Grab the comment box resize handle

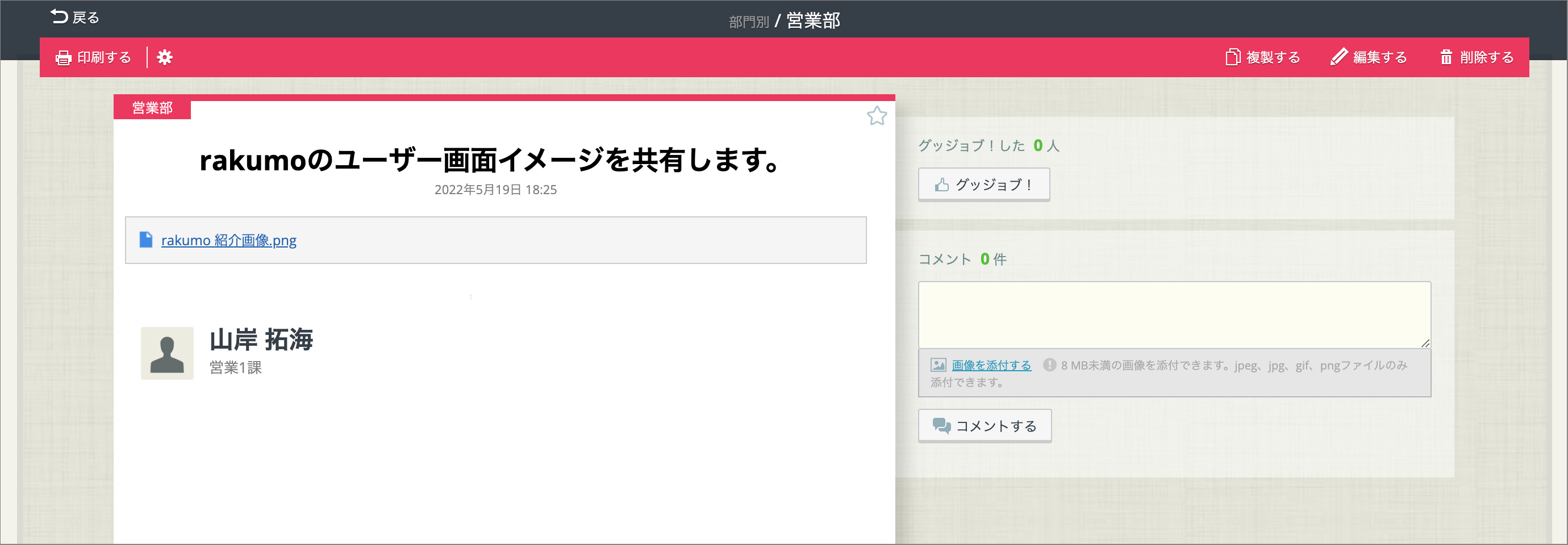pyautogui.click(x=1425, y=343)
